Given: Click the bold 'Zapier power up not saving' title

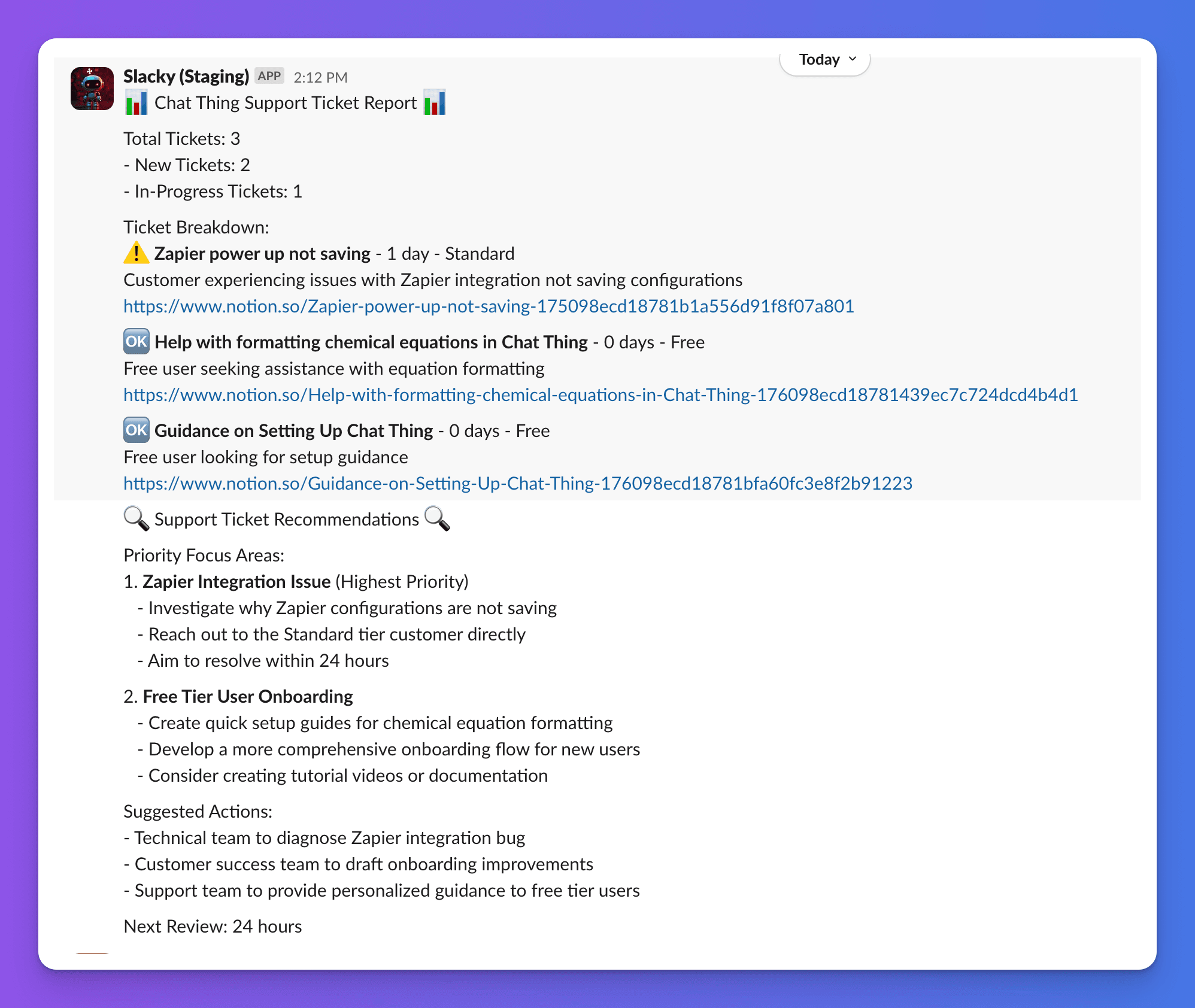Looking at the screenshot, I should click(x=262, y=254).
